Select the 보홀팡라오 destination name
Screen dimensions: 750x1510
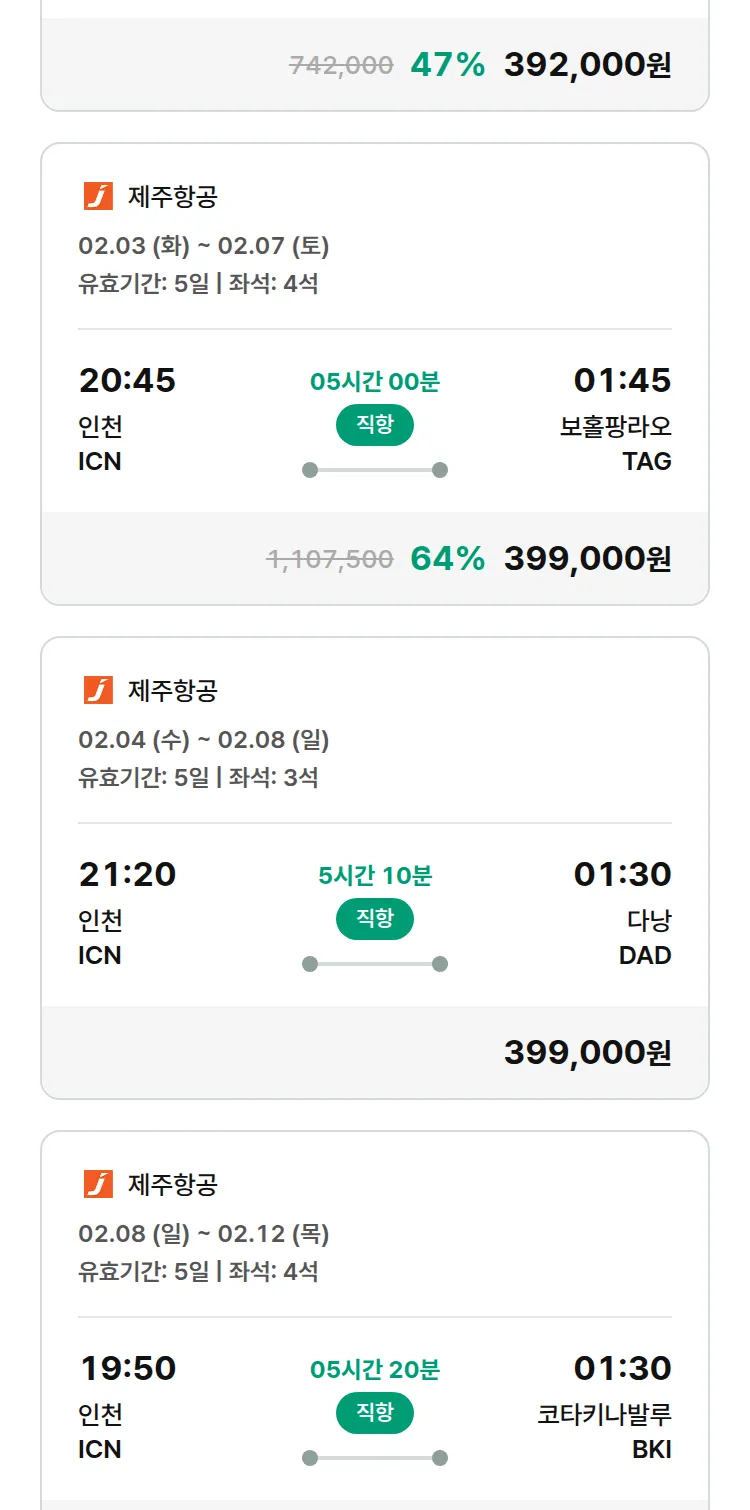[615, 426]
